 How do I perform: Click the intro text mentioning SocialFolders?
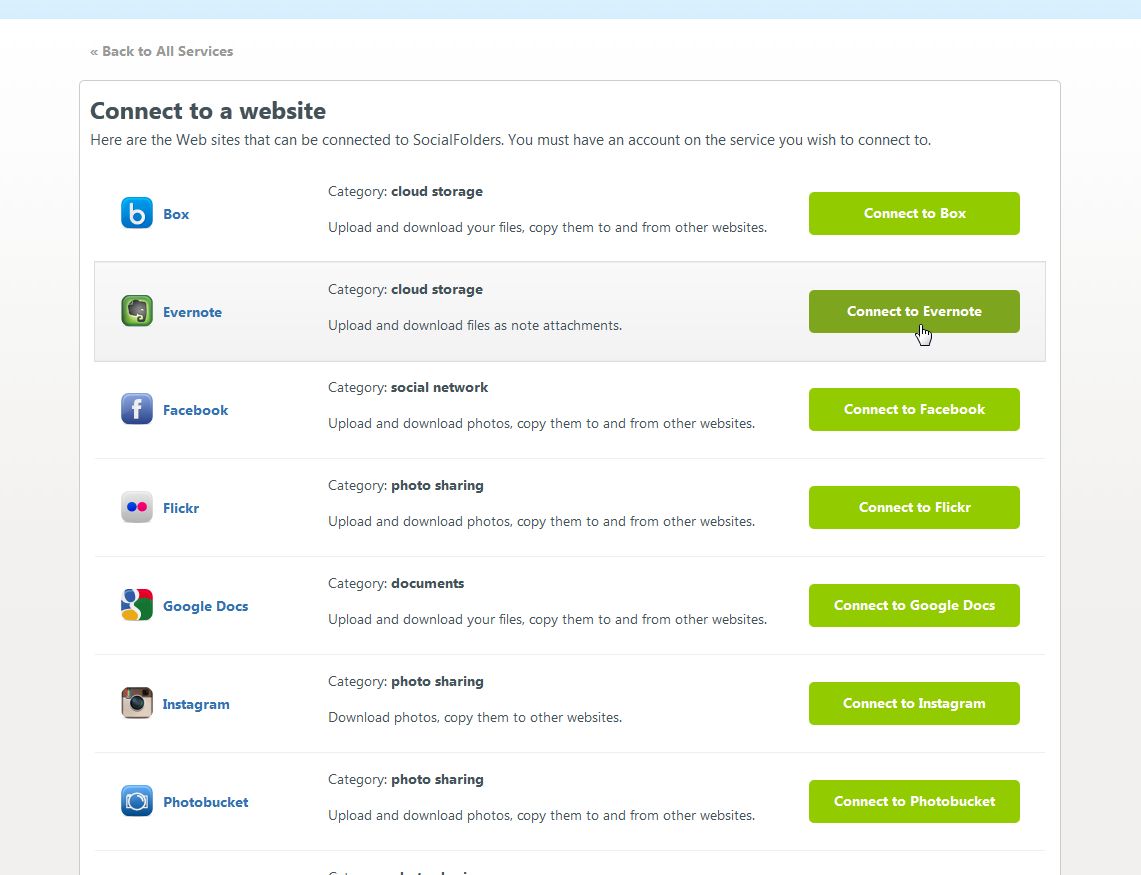[511, 140]
